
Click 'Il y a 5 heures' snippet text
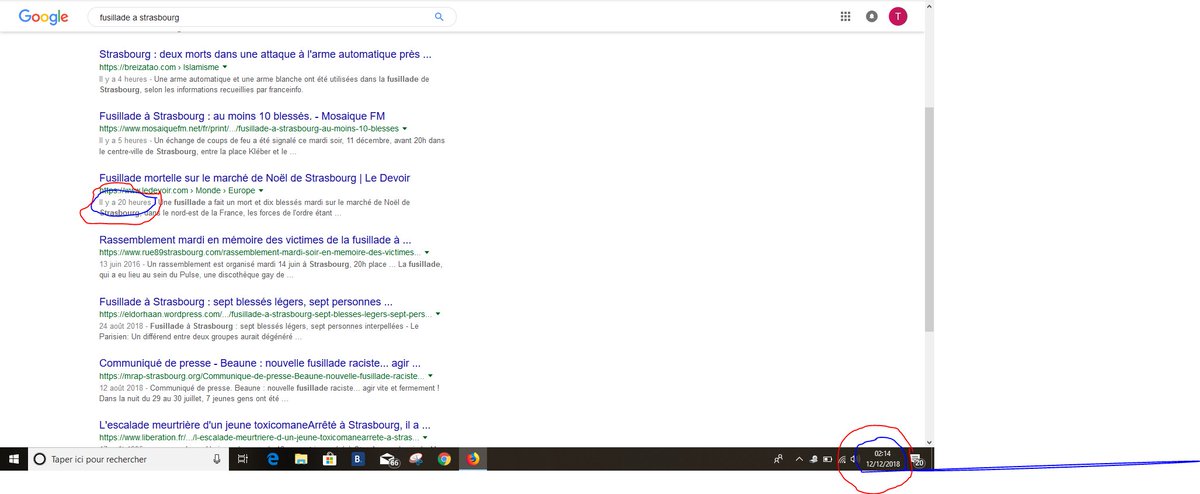(123, 141)
